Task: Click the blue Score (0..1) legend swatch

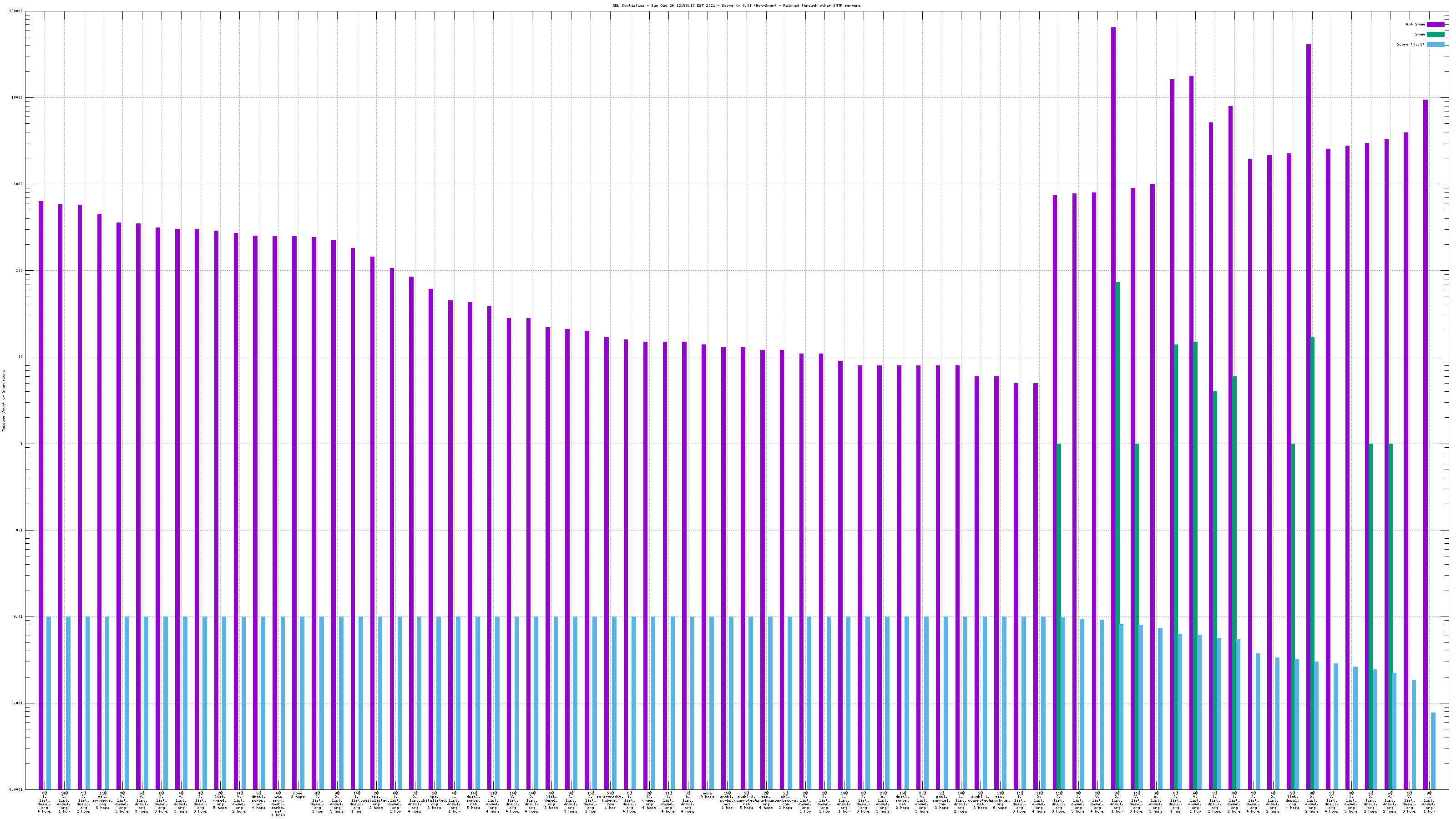Action: 1435,44
